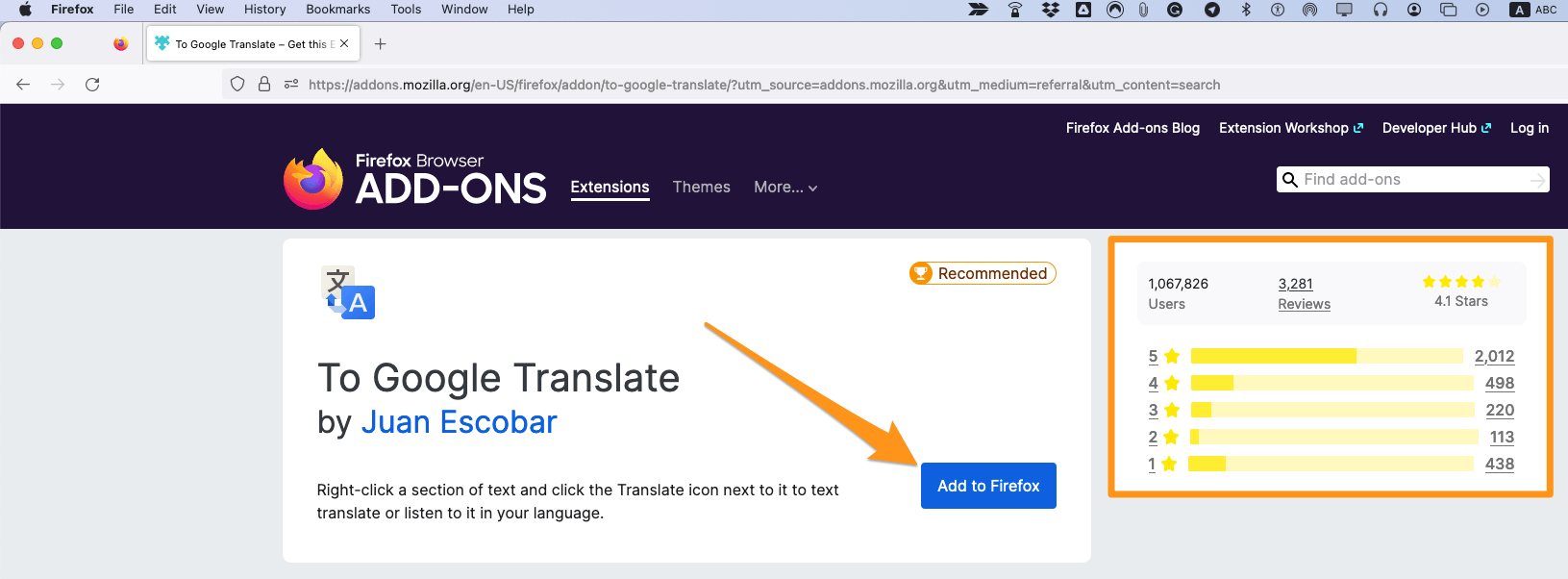The width and height of the screenshot is (1568, 579).
Task: Click the star icon in the 3 rating row
Action: click(x=1172, y=410)
